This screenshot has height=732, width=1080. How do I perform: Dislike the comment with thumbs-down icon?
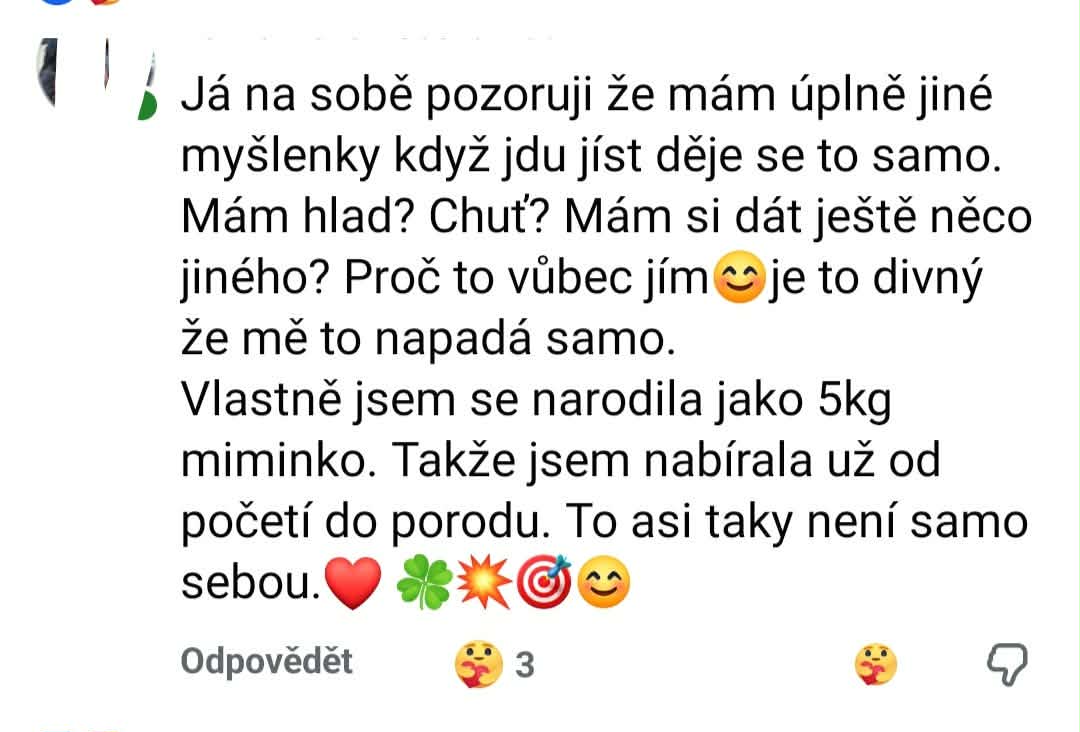[1007, 664]
